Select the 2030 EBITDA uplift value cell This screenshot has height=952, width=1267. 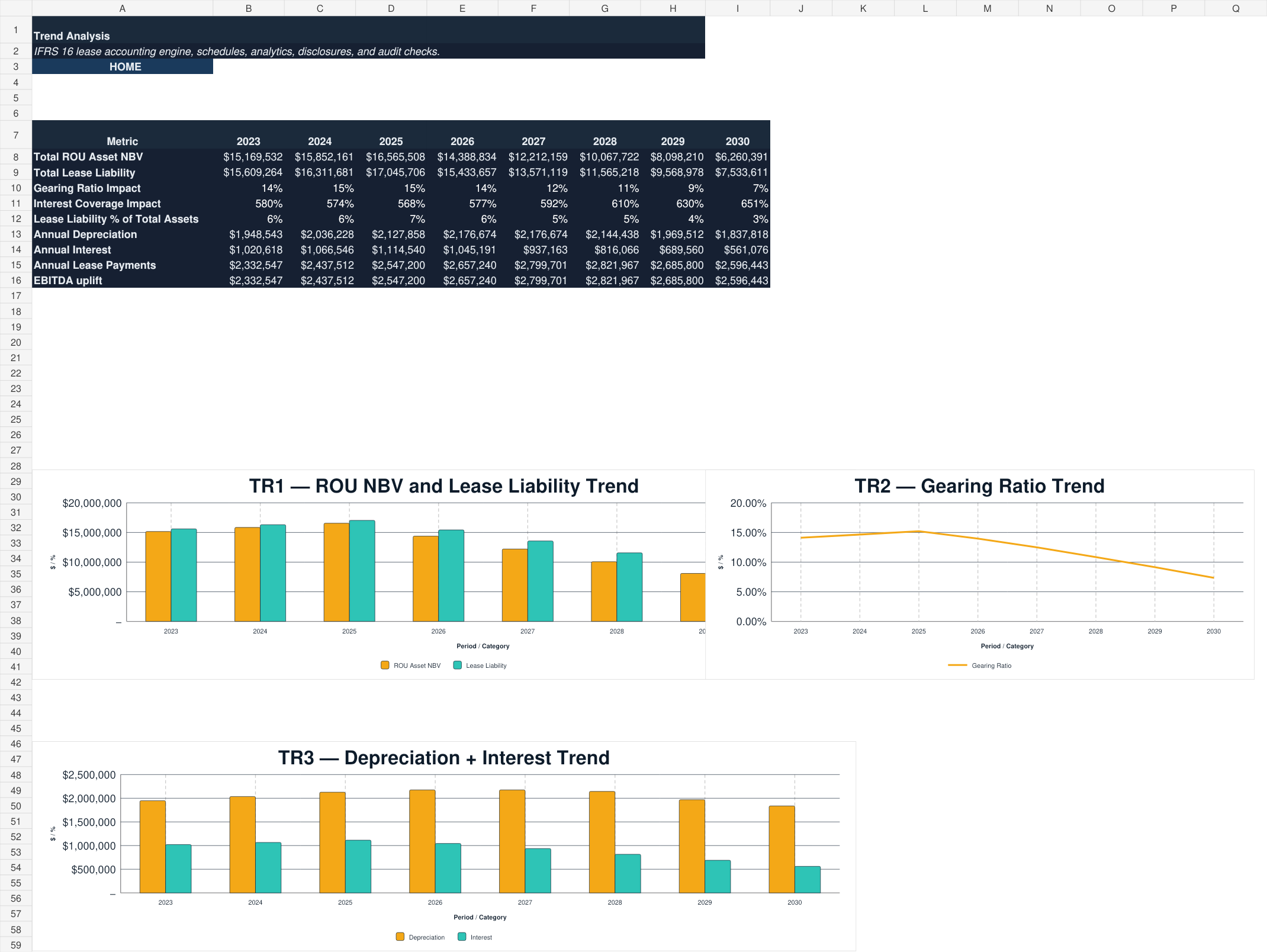(x=738, y=281)
